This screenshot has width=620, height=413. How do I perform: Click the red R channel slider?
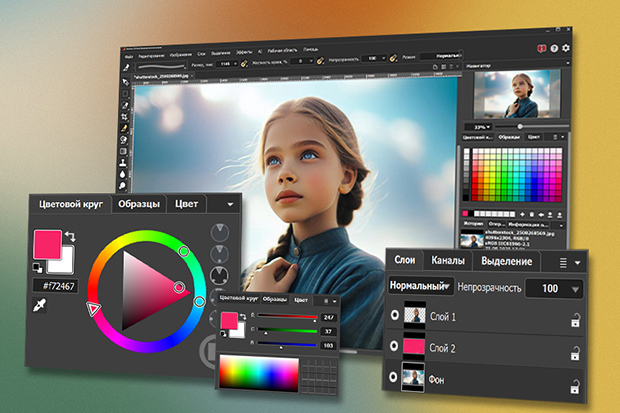(287, 317)
